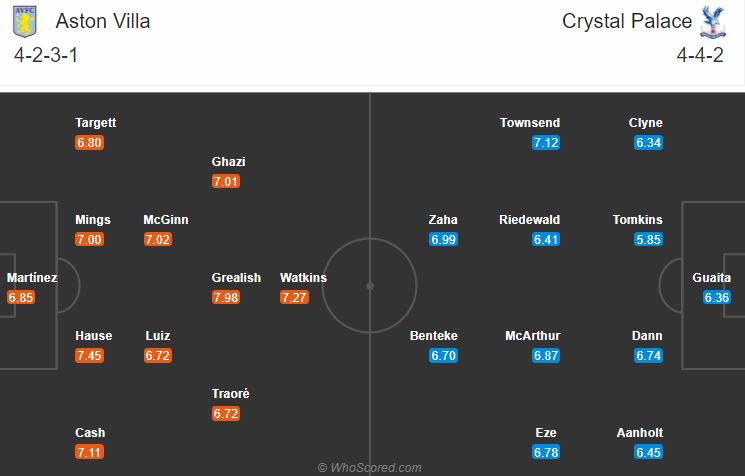
Task: Click Ghazi's 7.01 rating badge
Action: tap(226, 181)
